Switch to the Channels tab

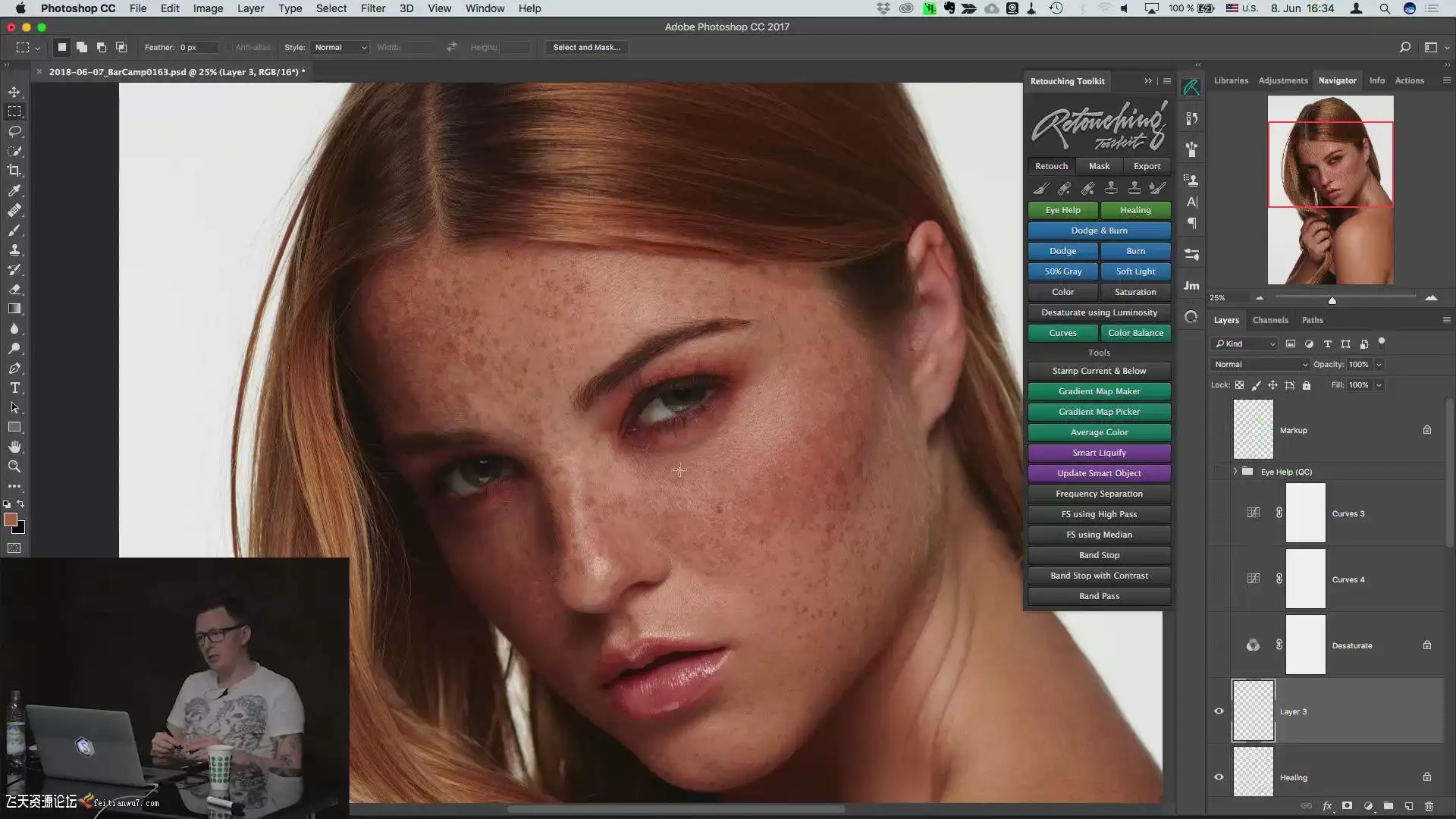pyautogui.click(x=1269, y=320)
